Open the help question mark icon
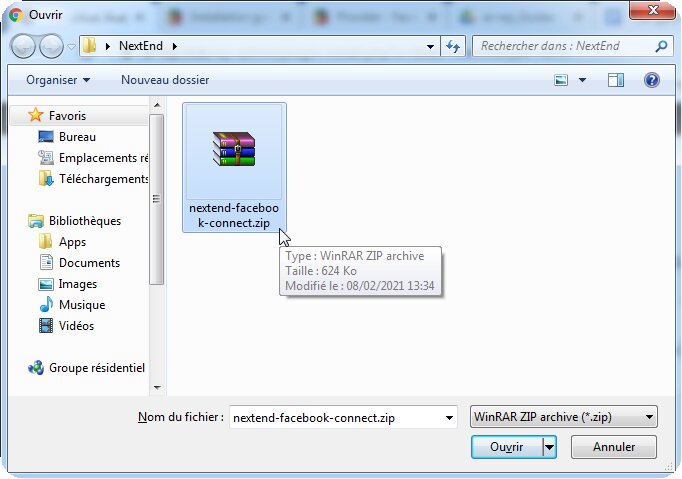 coord(652,79)
